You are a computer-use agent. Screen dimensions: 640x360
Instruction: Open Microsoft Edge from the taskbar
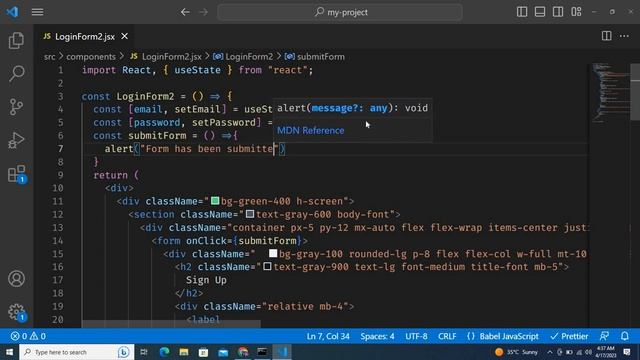164,352
